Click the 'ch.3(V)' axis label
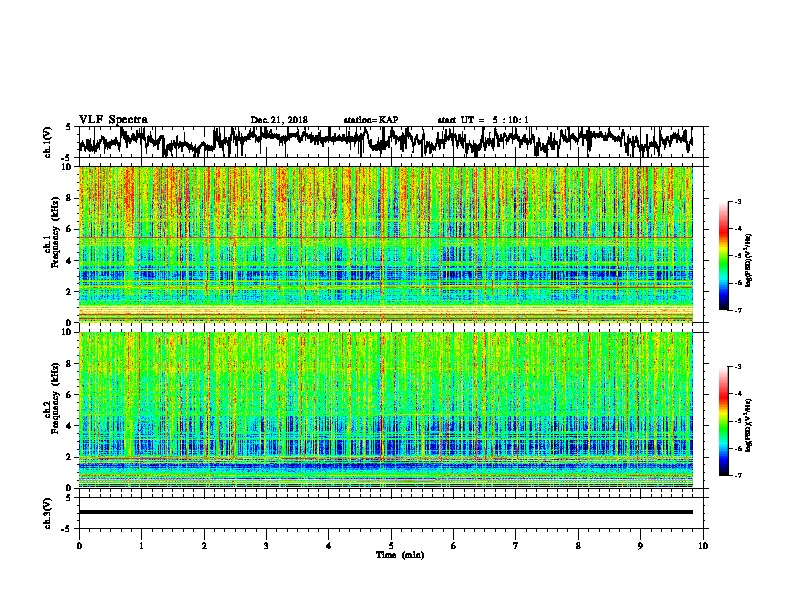The height and width of the screenshot is (612, 792). pos(47,513)
